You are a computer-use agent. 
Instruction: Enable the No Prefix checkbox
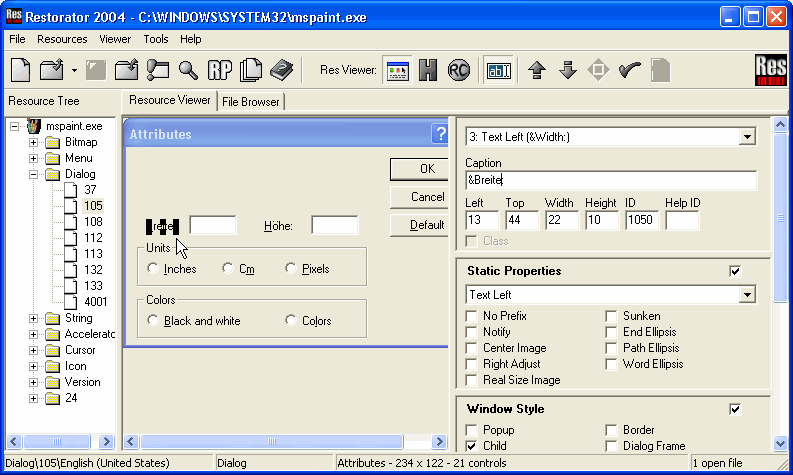[471, 316]
